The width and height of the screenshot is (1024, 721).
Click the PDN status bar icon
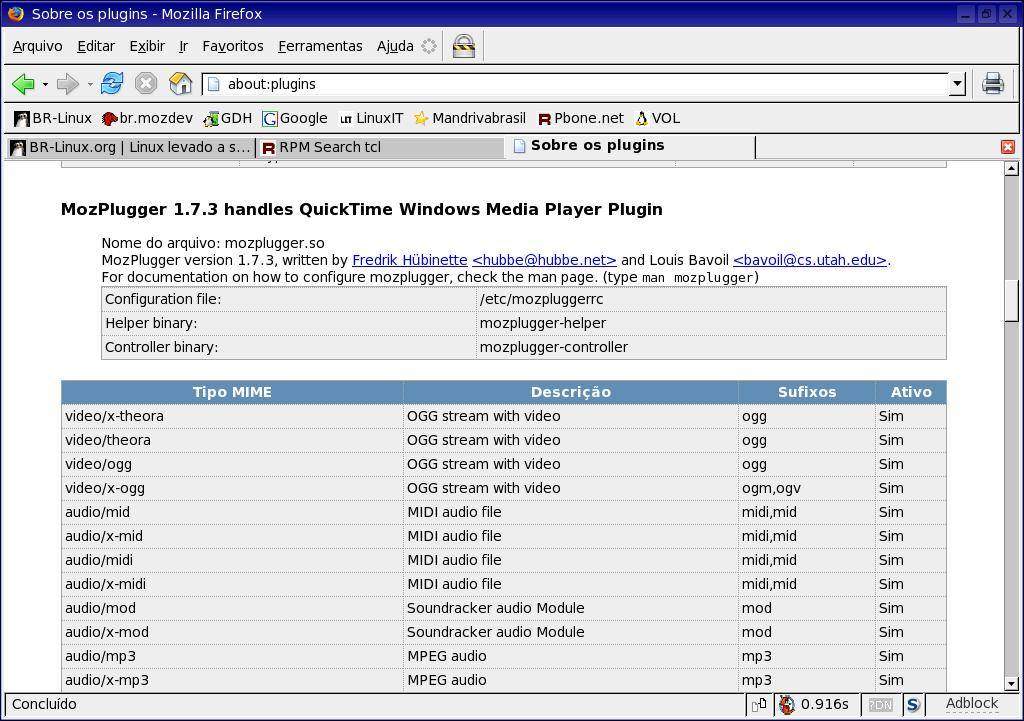pyautogui.click(x=880, y=705)
